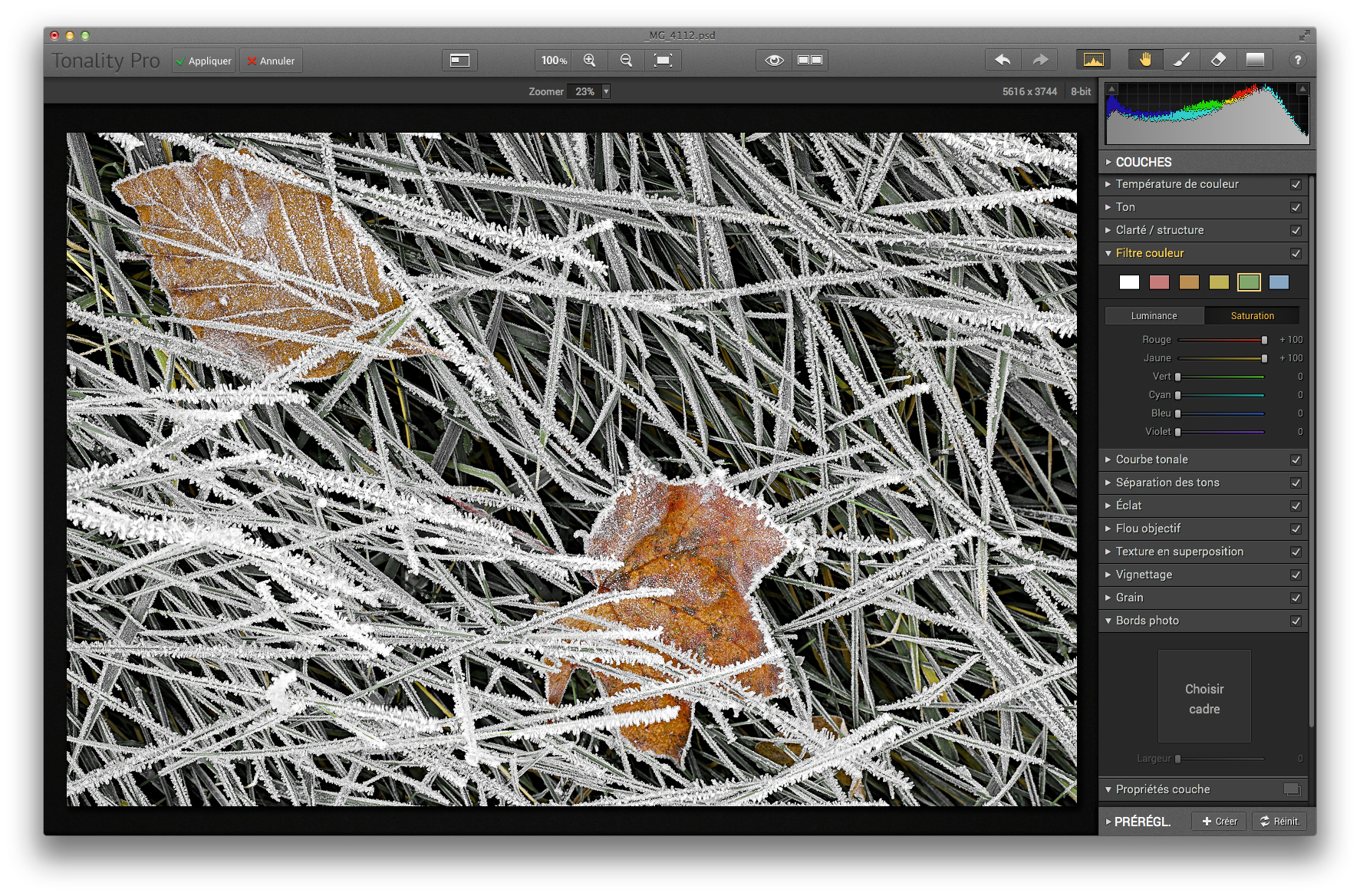Select the white color filter swatch

click(1129, 282)
